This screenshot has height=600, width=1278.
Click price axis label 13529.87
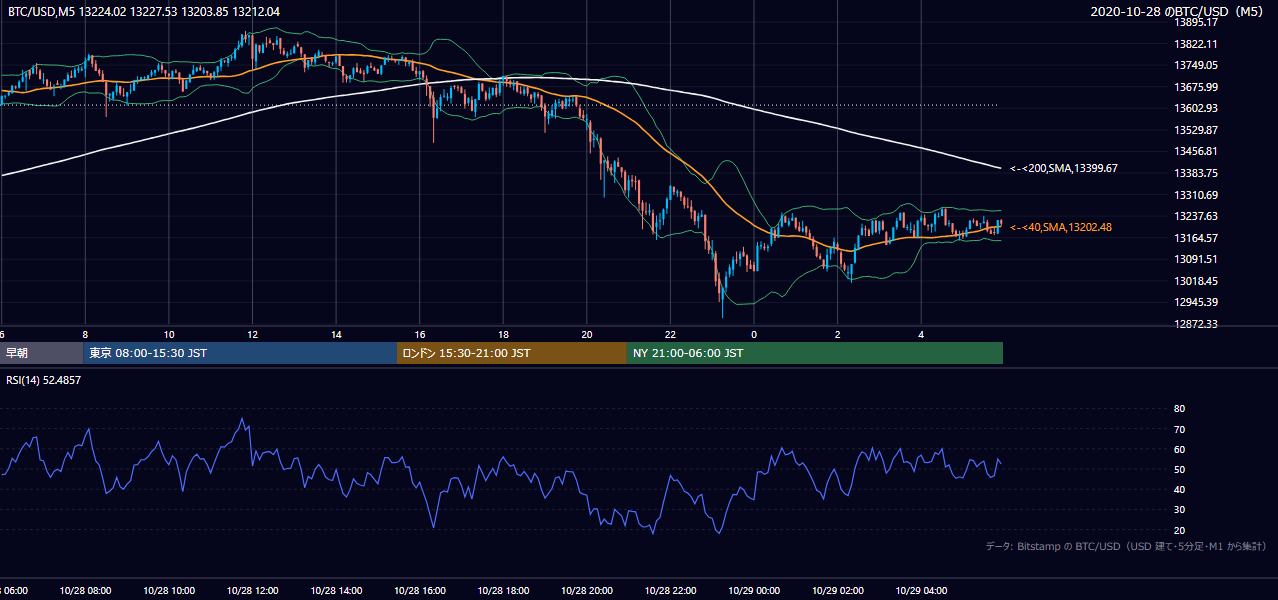tap(1195, 130)
